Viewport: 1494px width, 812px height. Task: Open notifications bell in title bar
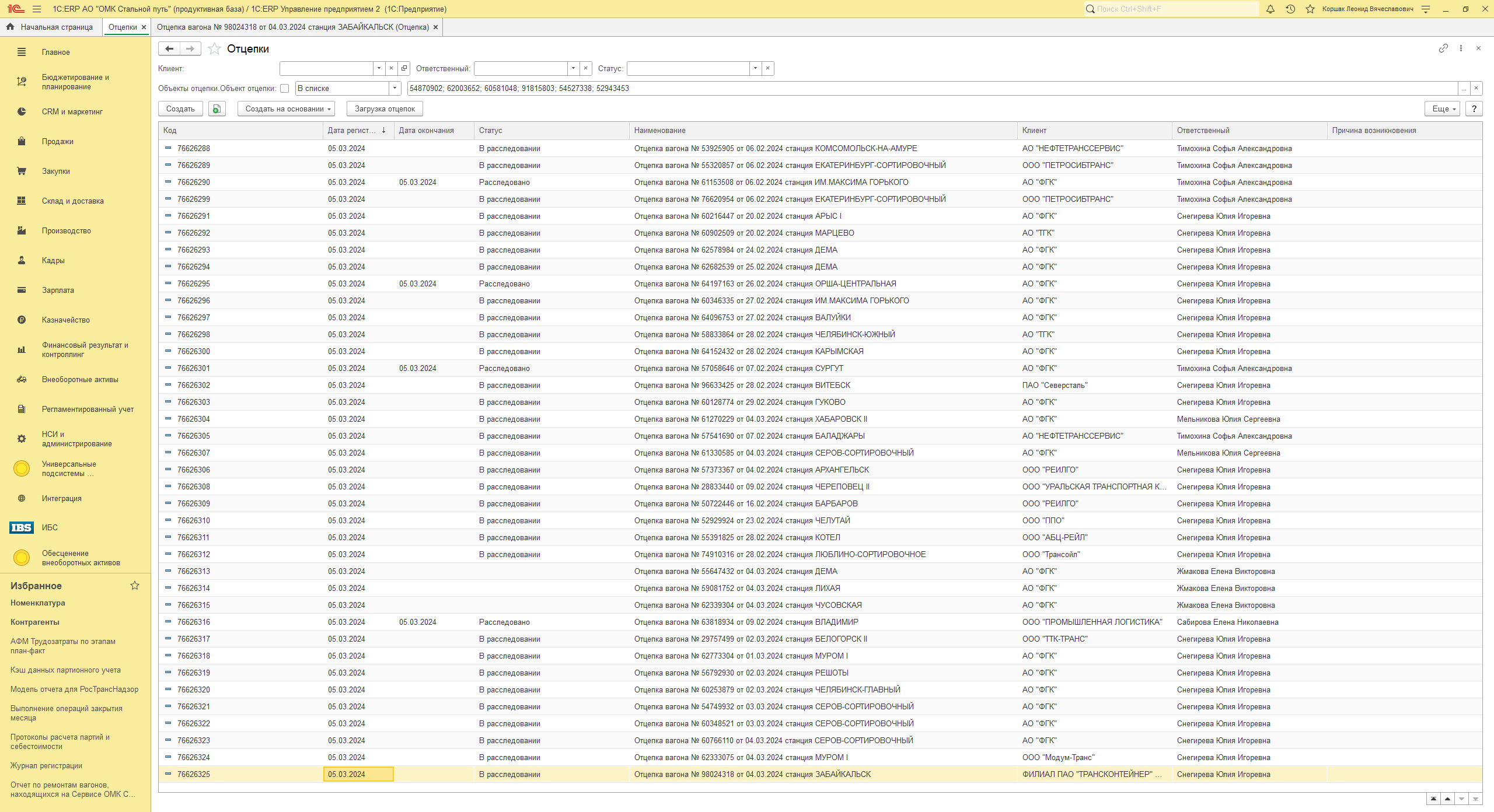click(x=1270, y=9)
